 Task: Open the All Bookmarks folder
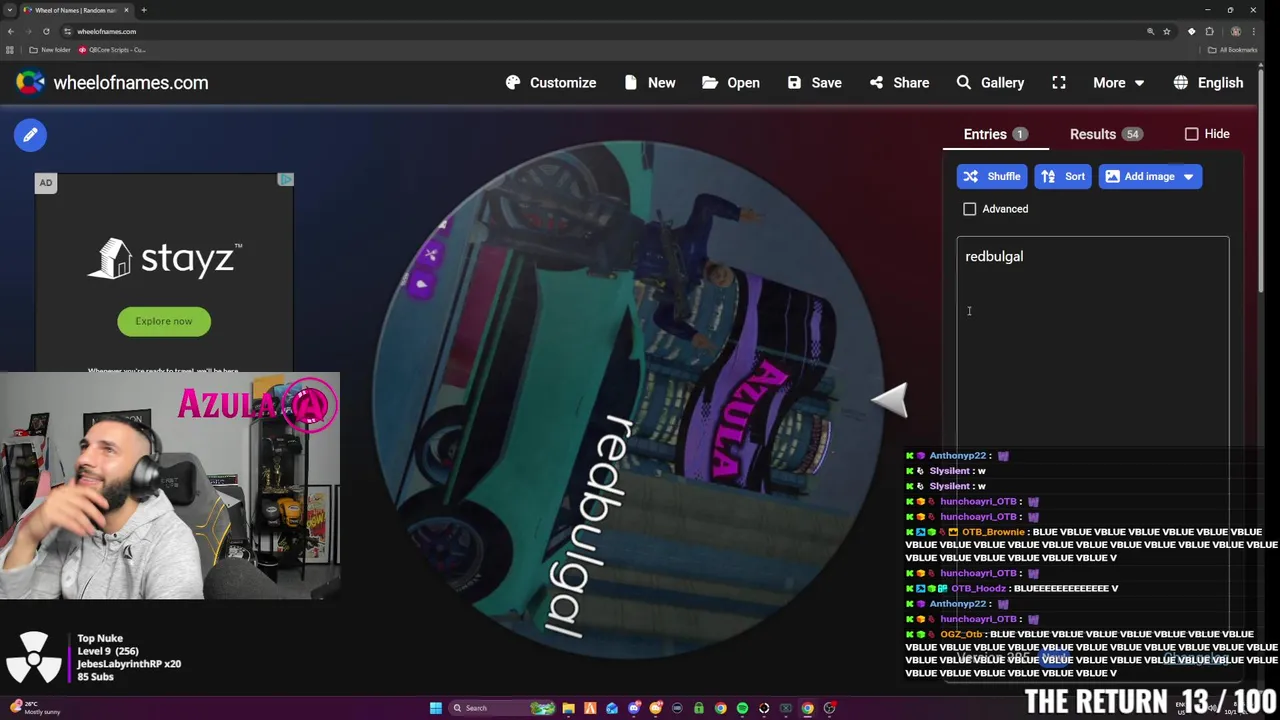1232,50
